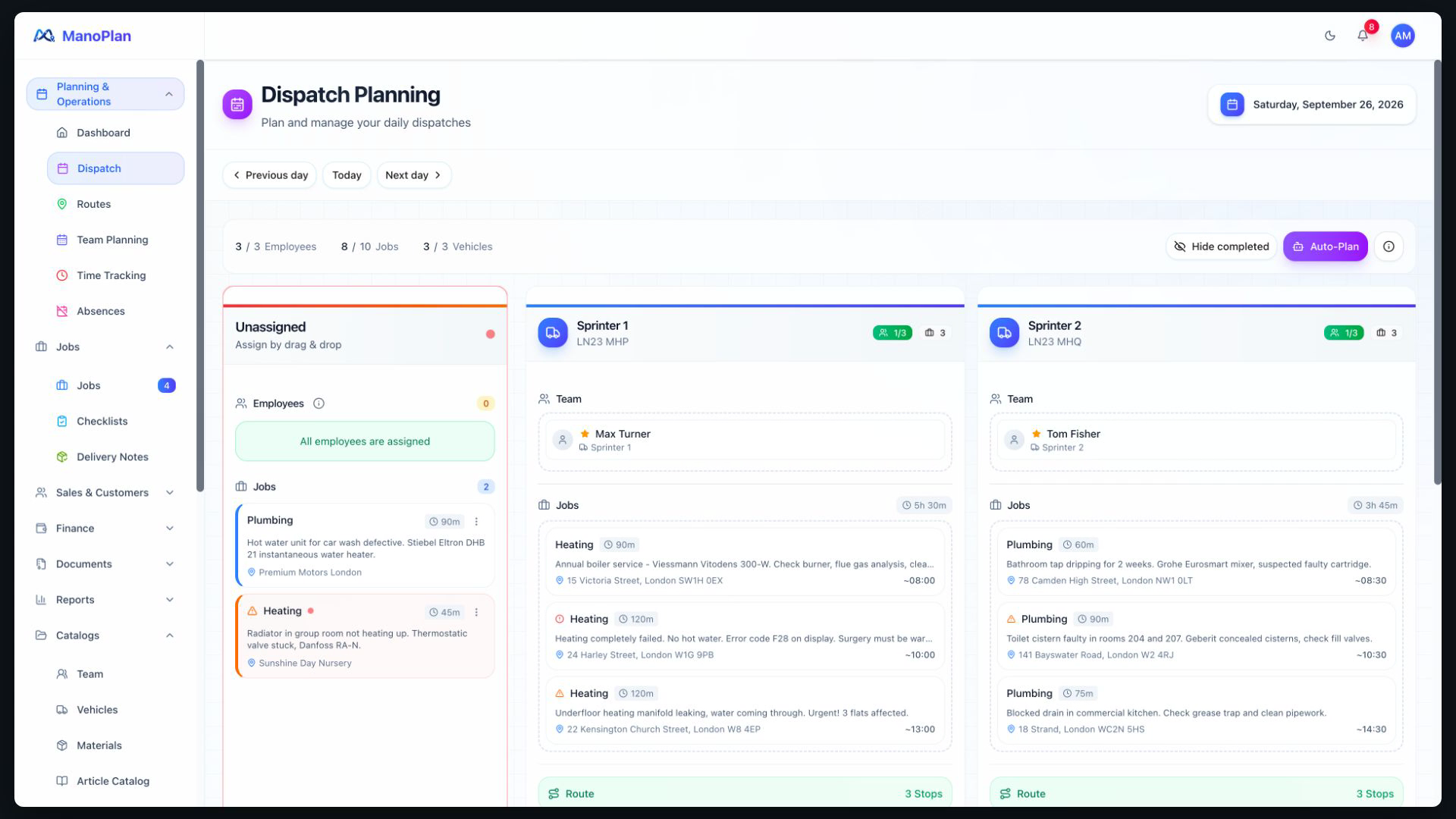Click the sidebar scrollbar
This screenshot has height=819, width=1456.
tap(200, 275)
